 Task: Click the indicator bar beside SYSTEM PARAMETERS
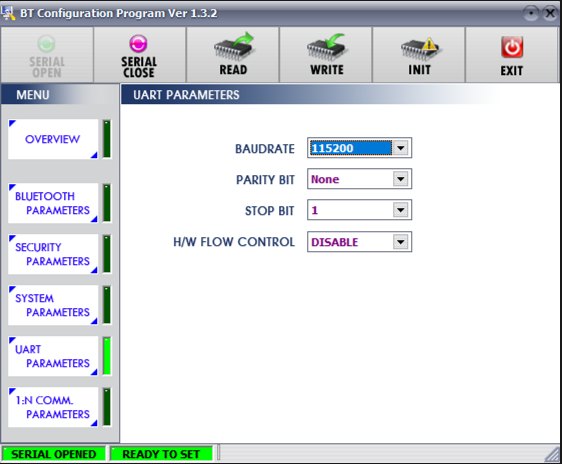pos(107,305)
